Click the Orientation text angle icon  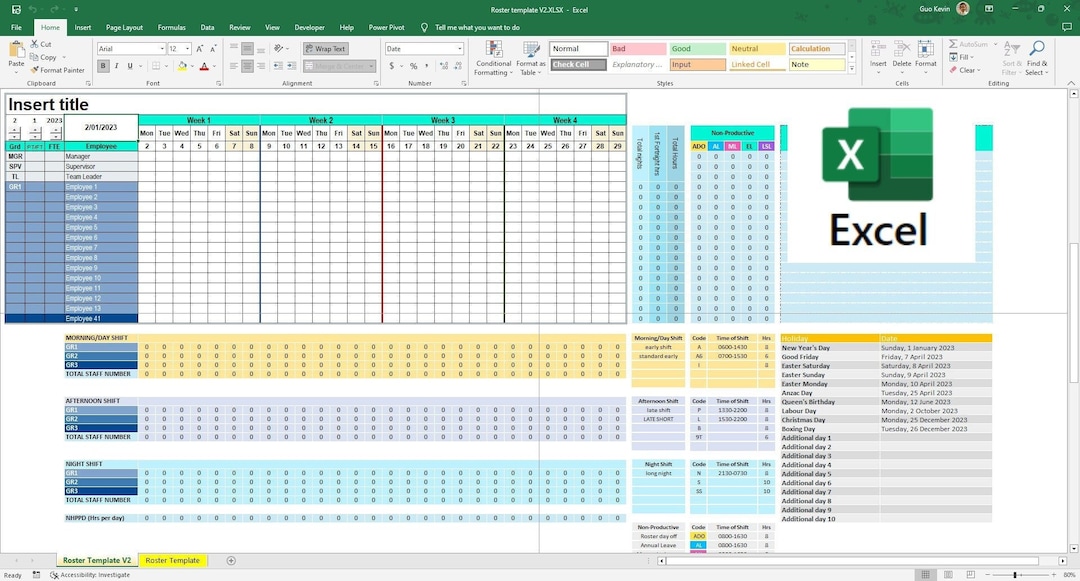pos(279,49)
